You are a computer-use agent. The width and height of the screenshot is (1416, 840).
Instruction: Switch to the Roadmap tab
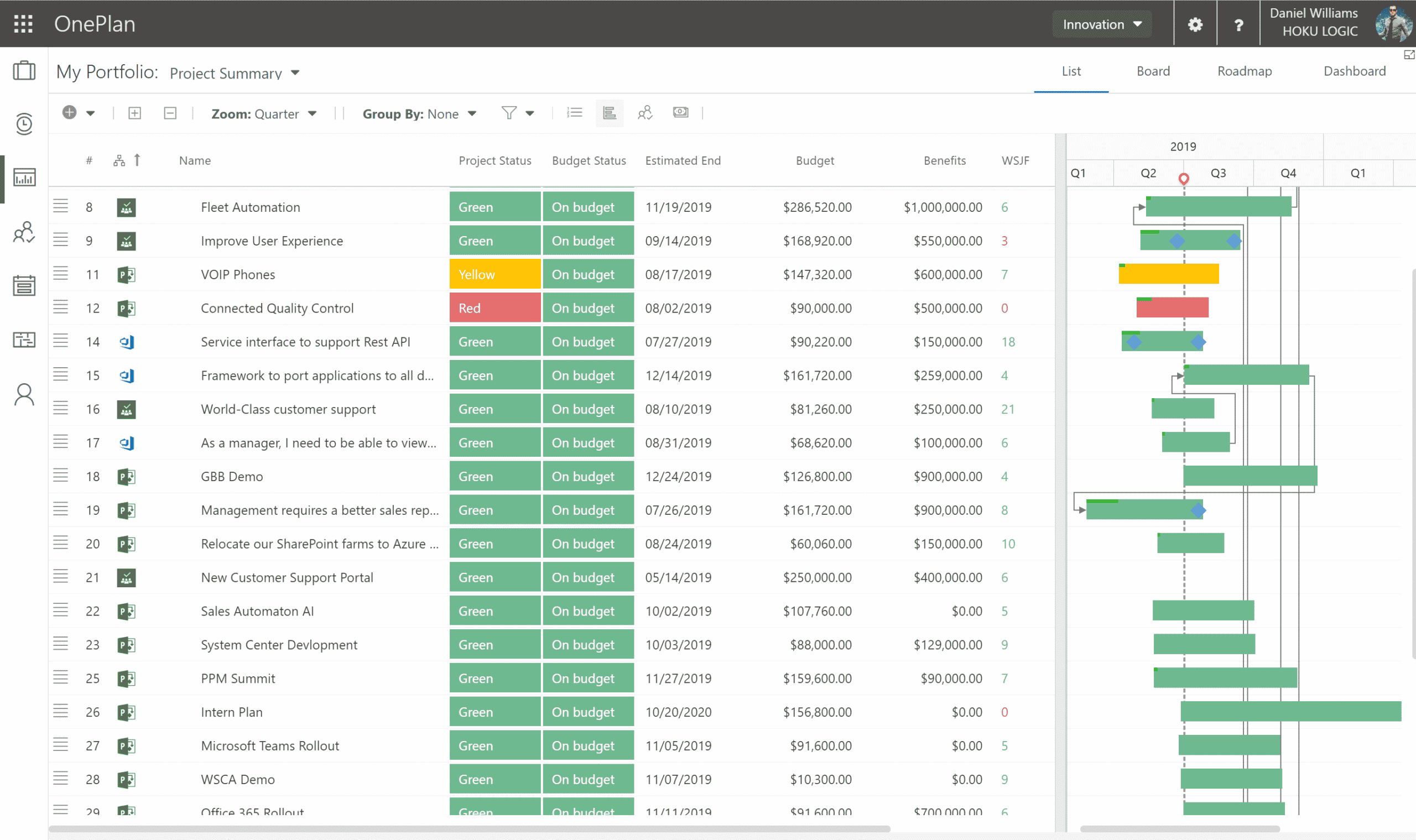(1244, 70)
